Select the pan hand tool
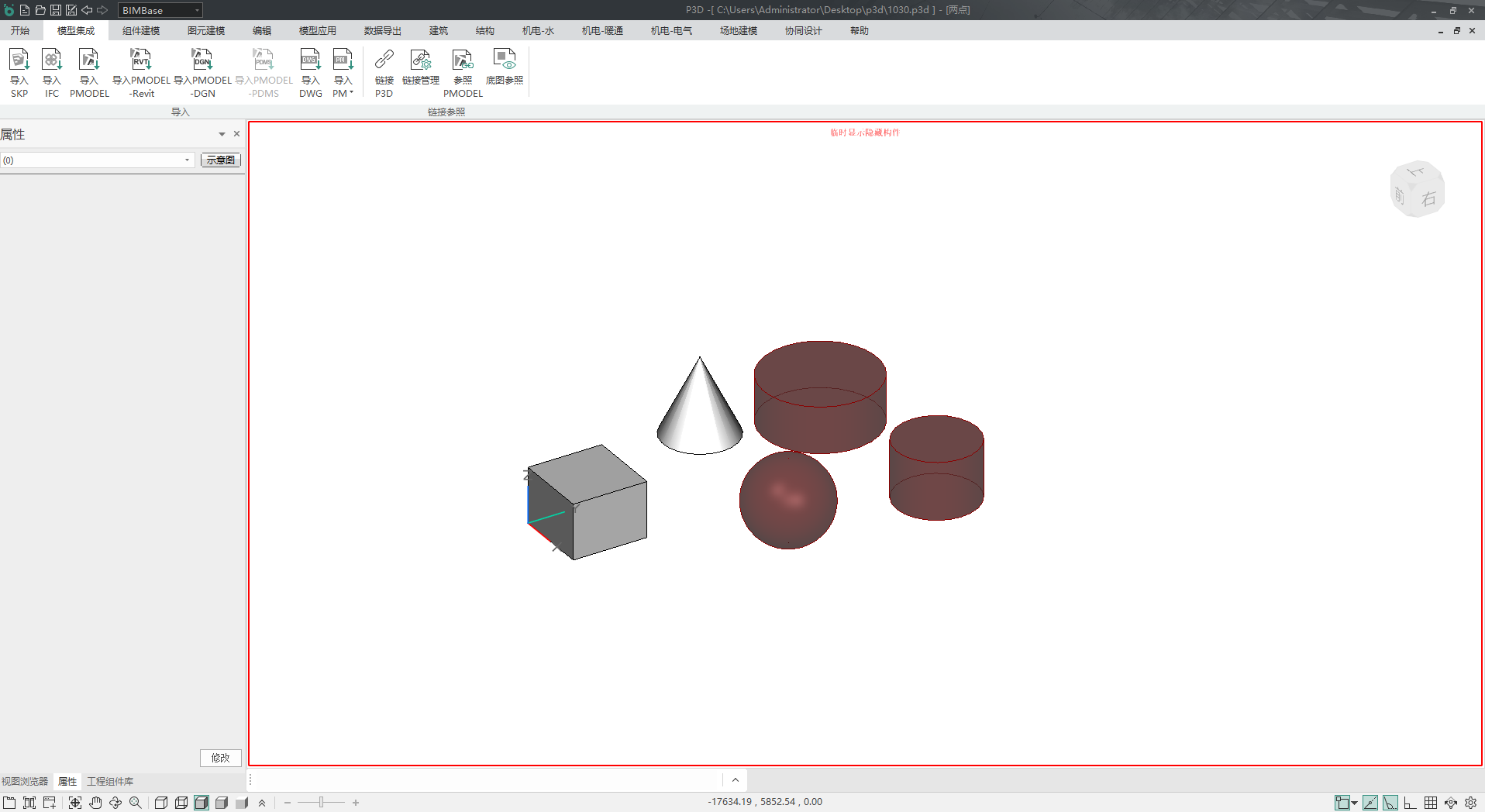The height and width of the screenshot is (812, 1485). [95, 803]
